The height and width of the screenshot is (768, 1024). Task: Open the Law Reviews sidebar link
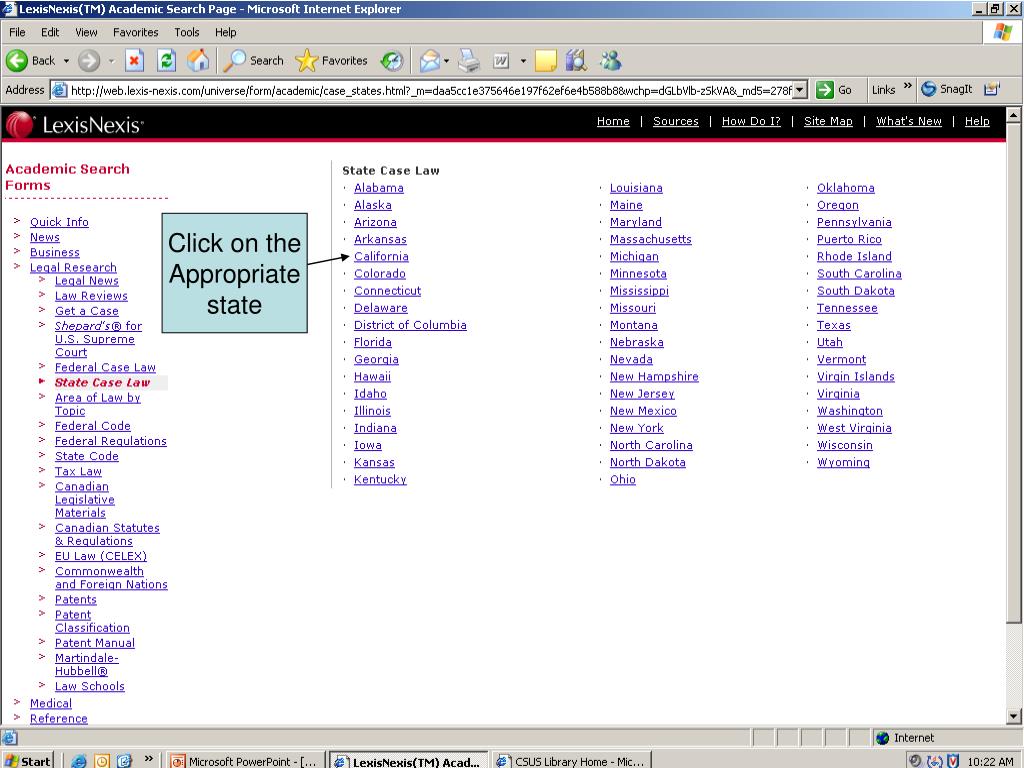coord(91,296)
